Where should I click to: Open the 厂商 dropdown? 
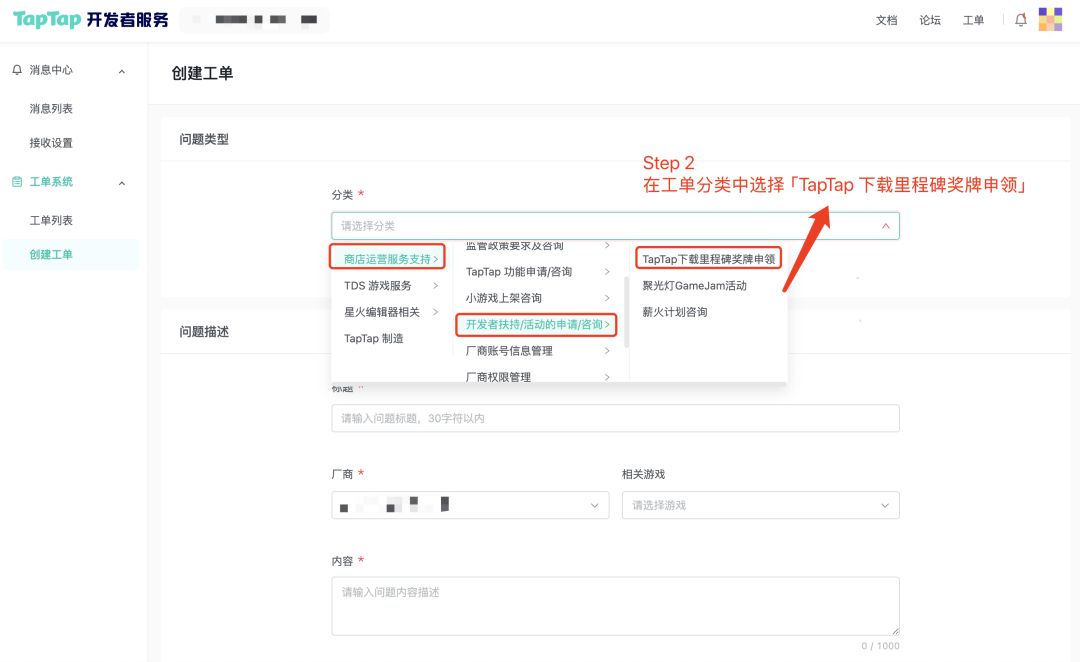470,505
